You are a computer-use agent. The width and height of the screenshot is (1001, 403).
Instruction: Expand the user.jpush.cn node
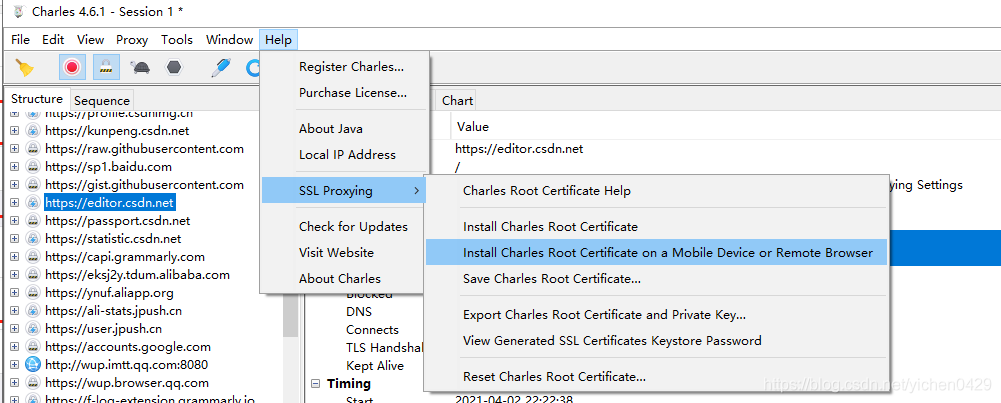(15, 329)
